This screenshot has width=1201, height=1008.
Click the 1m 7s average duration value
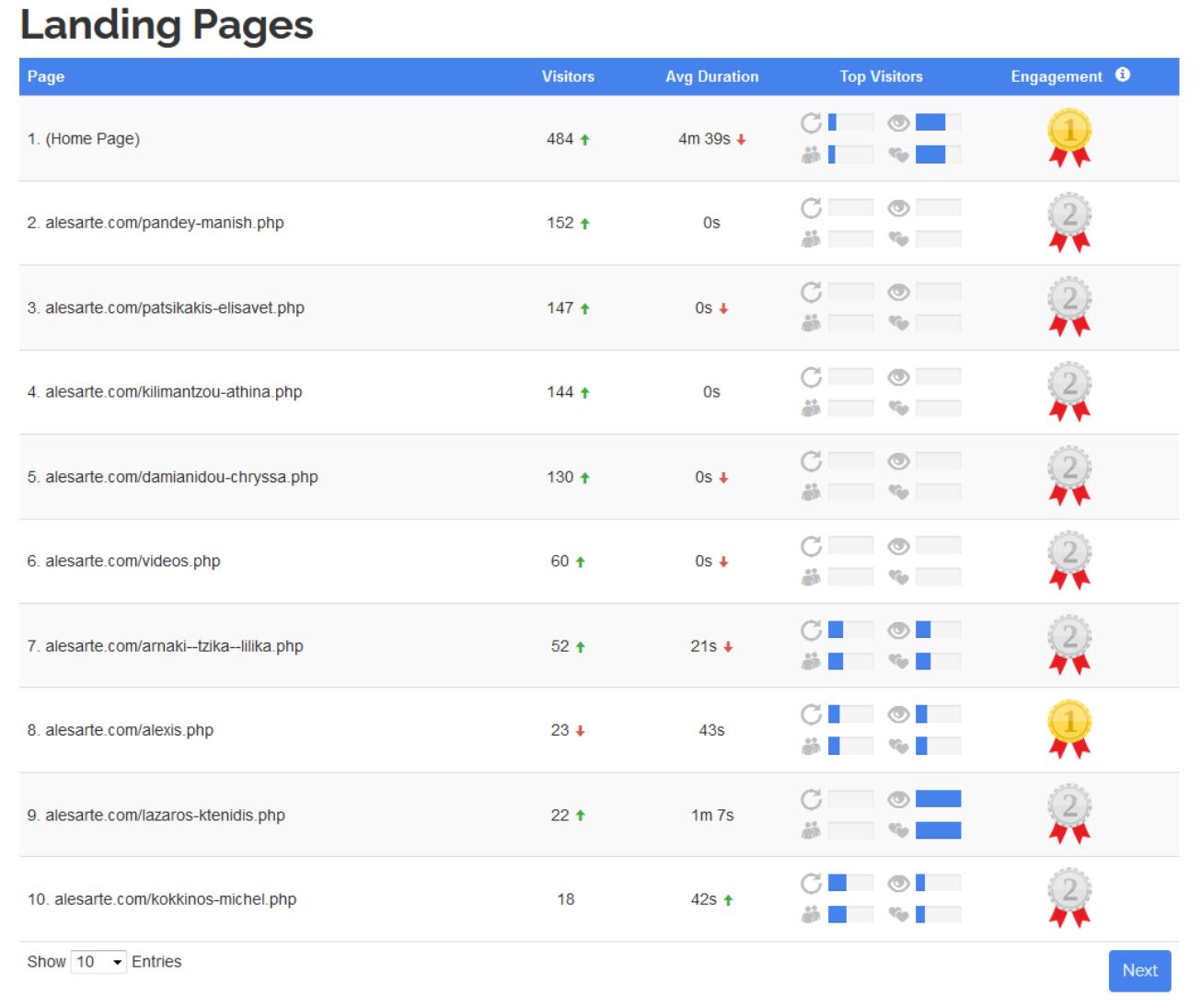(712, 815)
